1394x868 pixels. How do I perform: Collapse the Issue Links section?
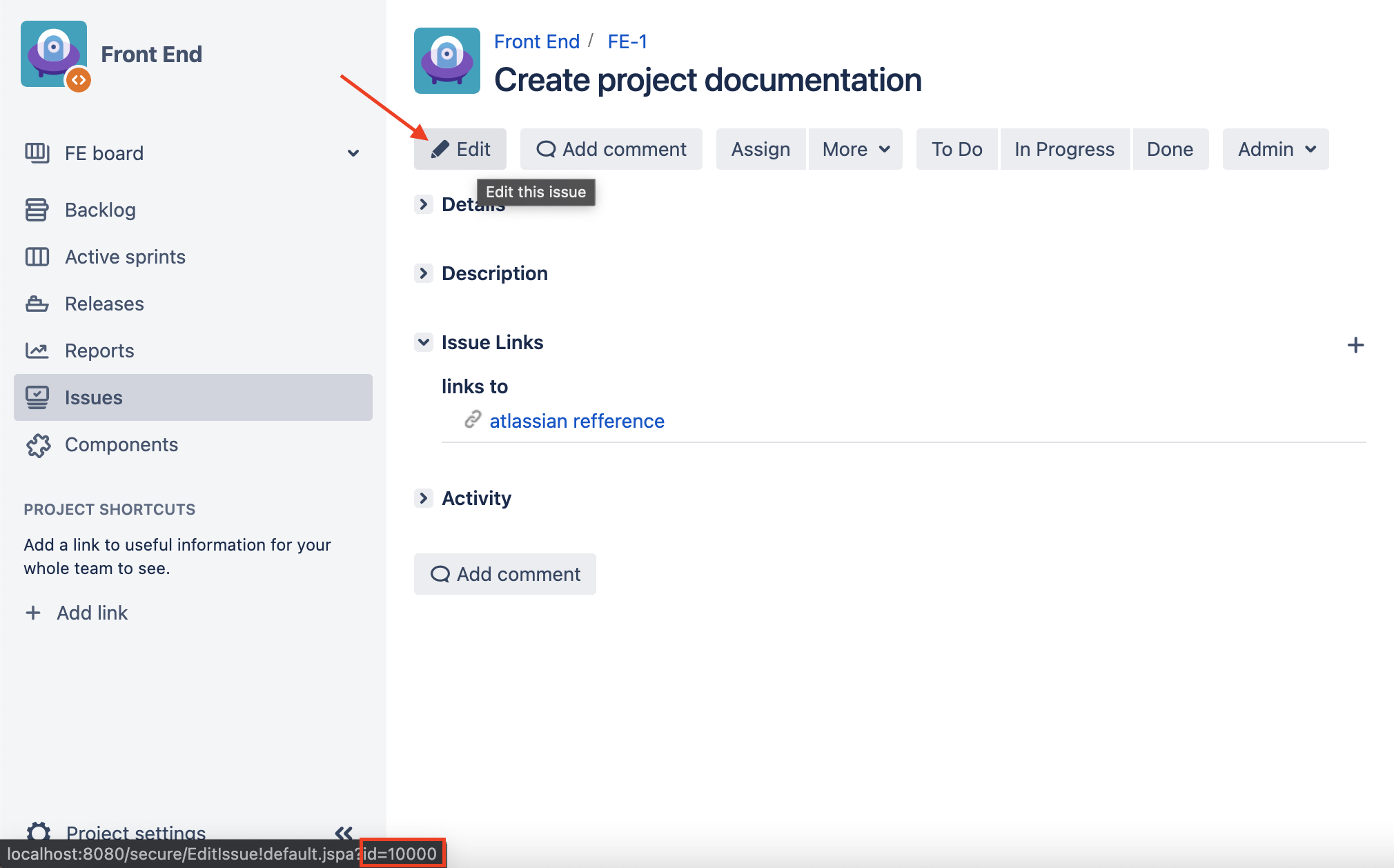click(x=424, y=342)
